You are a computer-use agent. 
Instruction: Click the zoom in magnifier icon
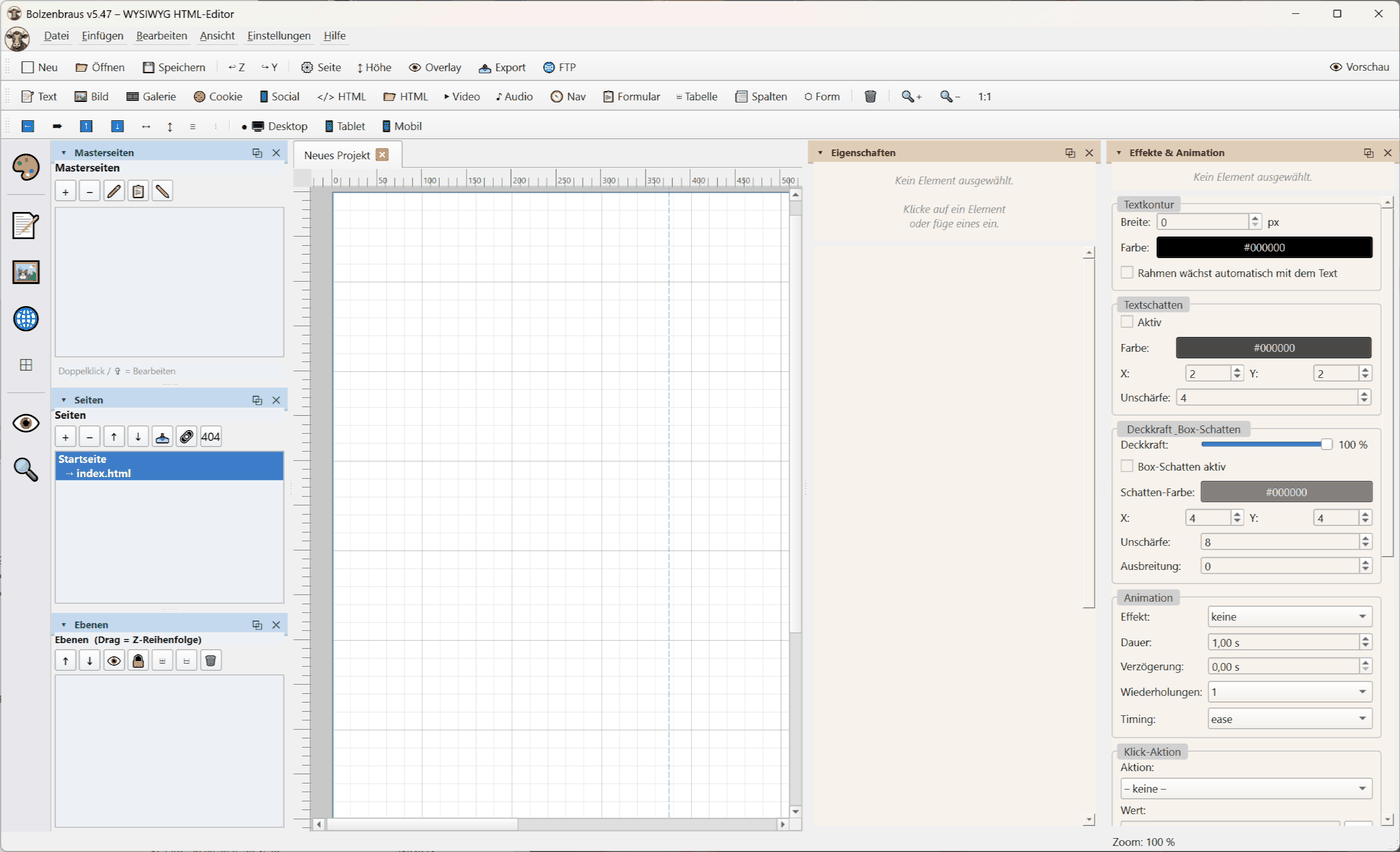coord(911,97)
